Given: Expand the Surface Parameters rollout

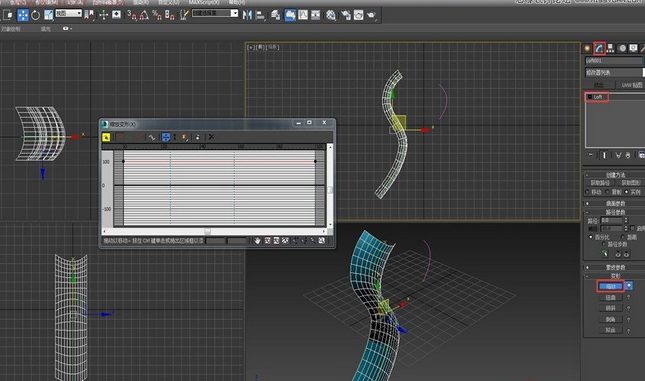Looking at the screenshot, I should click(614, 203).
